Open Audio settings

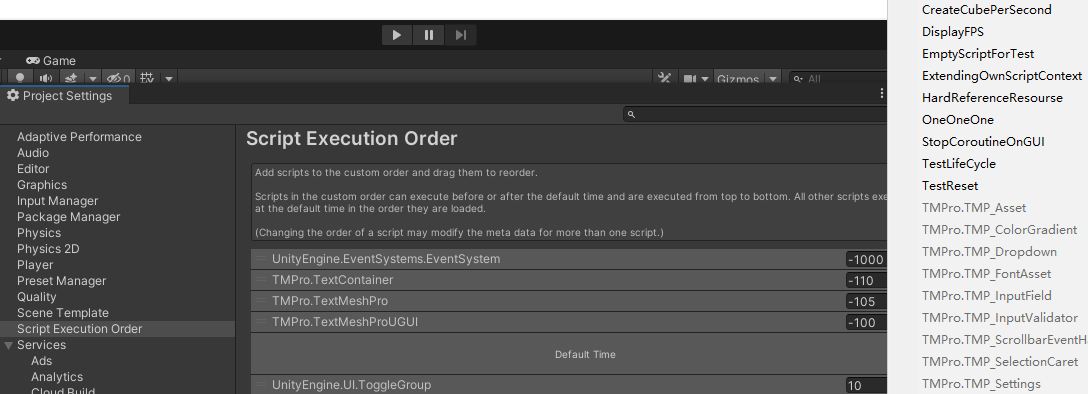(33, 153)
